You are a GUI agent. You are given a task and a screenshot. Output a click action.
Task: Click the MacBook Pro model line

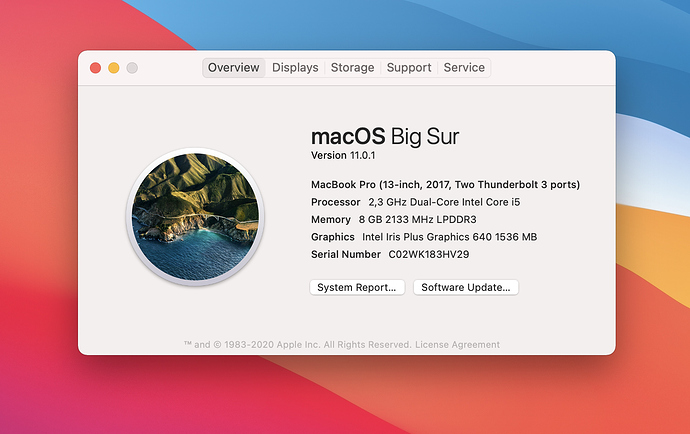point(445,184)
